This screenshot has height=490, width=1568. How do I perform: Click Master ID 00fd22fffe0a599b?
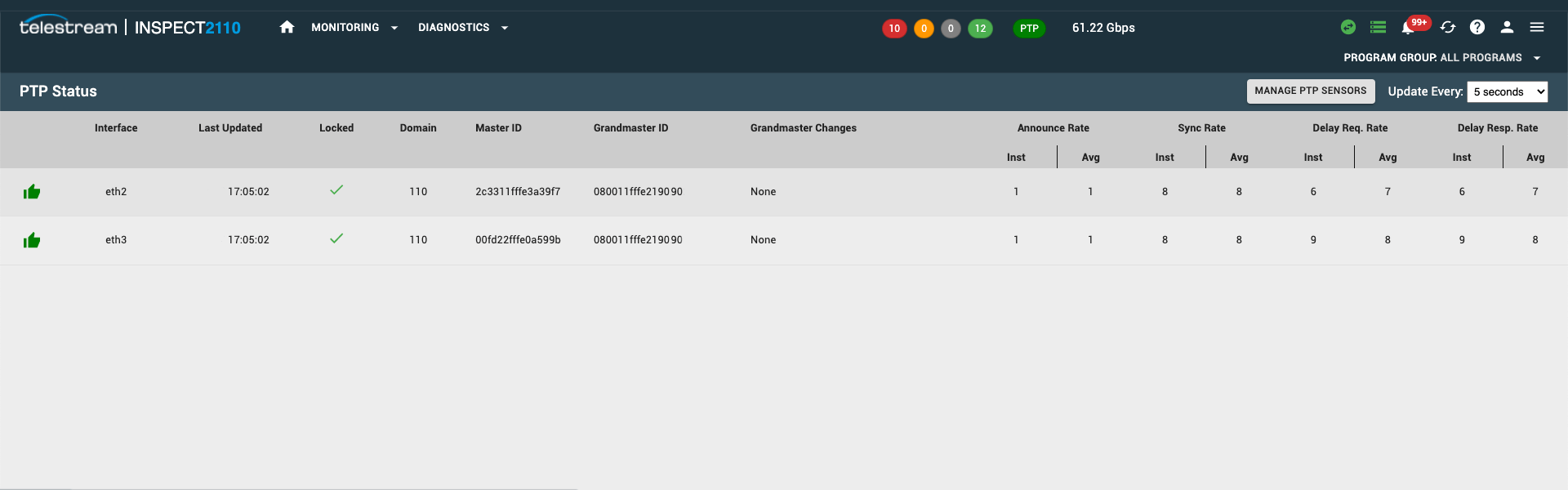pos(518,240)
